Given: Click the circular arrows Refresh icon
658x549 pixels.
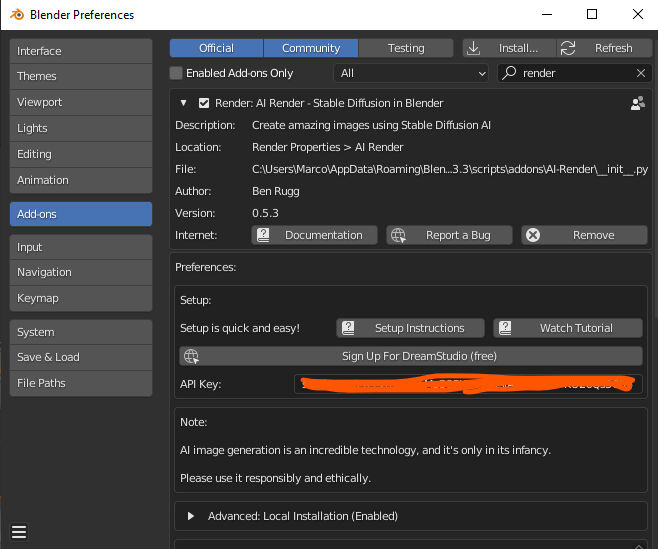Looking at the screenshot, I should click(568, 48).
